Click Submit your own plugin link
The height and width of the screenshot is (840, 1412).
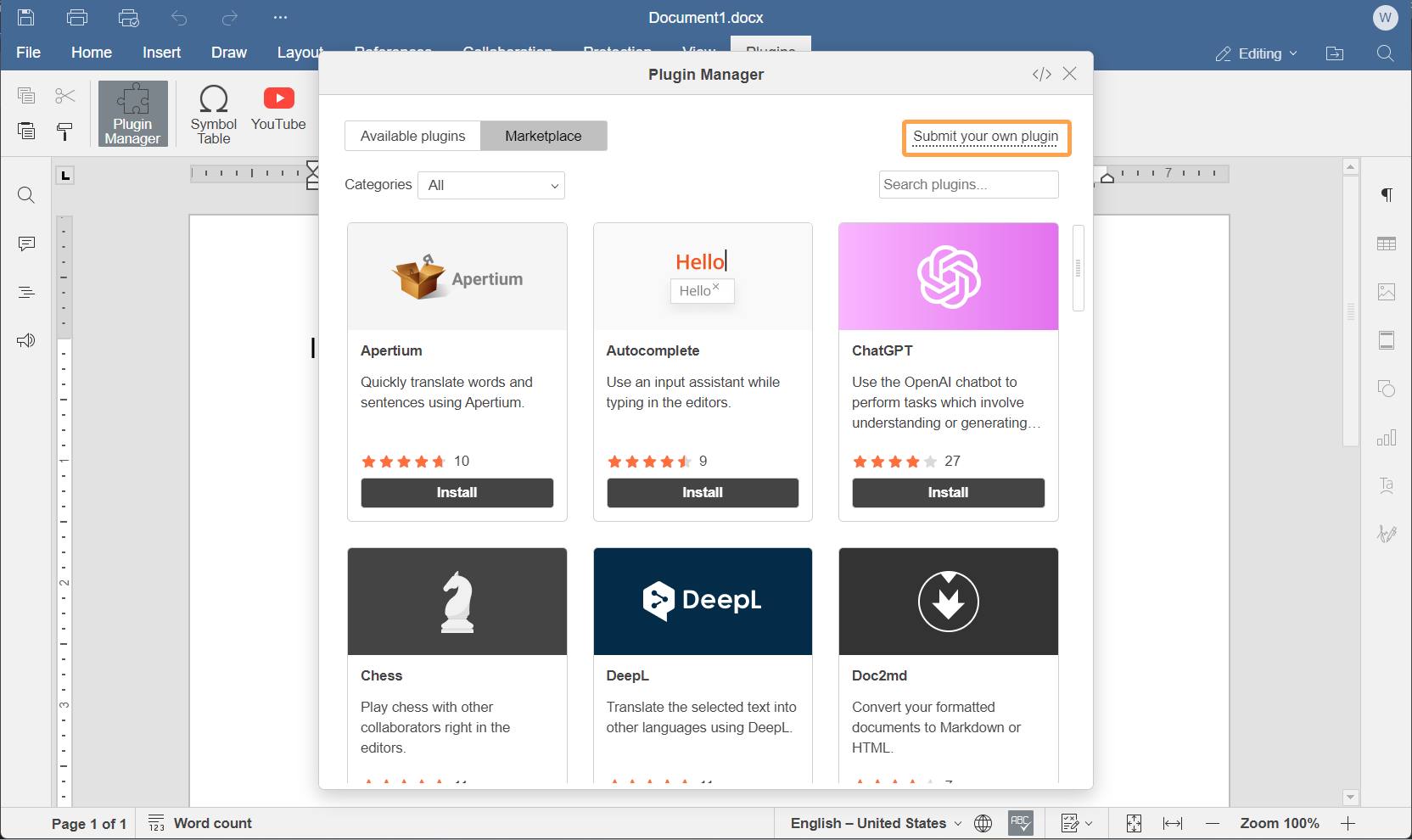point(986,137)
